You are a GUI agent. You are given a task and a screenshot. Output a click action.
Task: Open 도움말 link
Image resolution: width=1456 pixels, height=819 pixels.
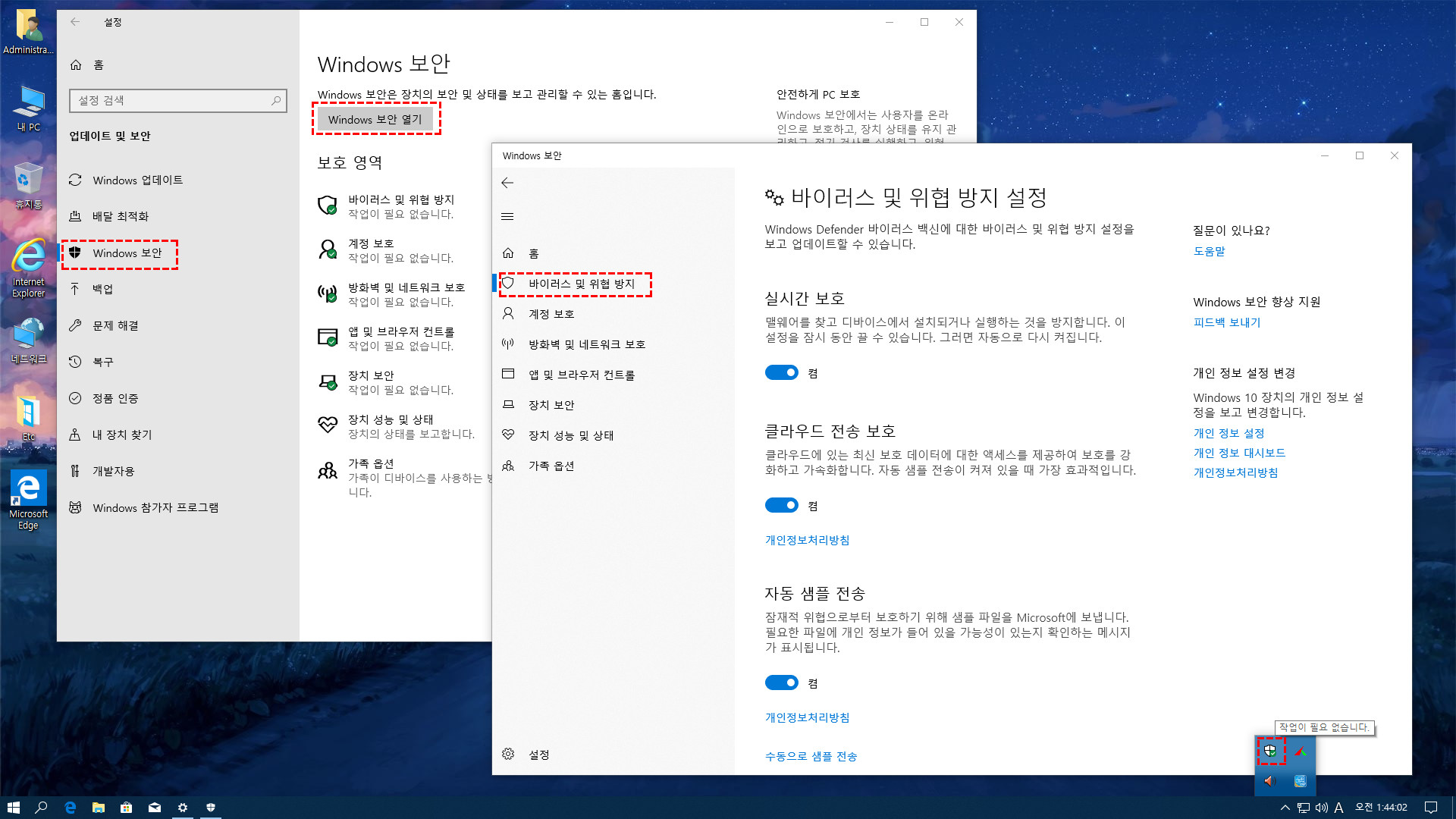[1209, 251]
